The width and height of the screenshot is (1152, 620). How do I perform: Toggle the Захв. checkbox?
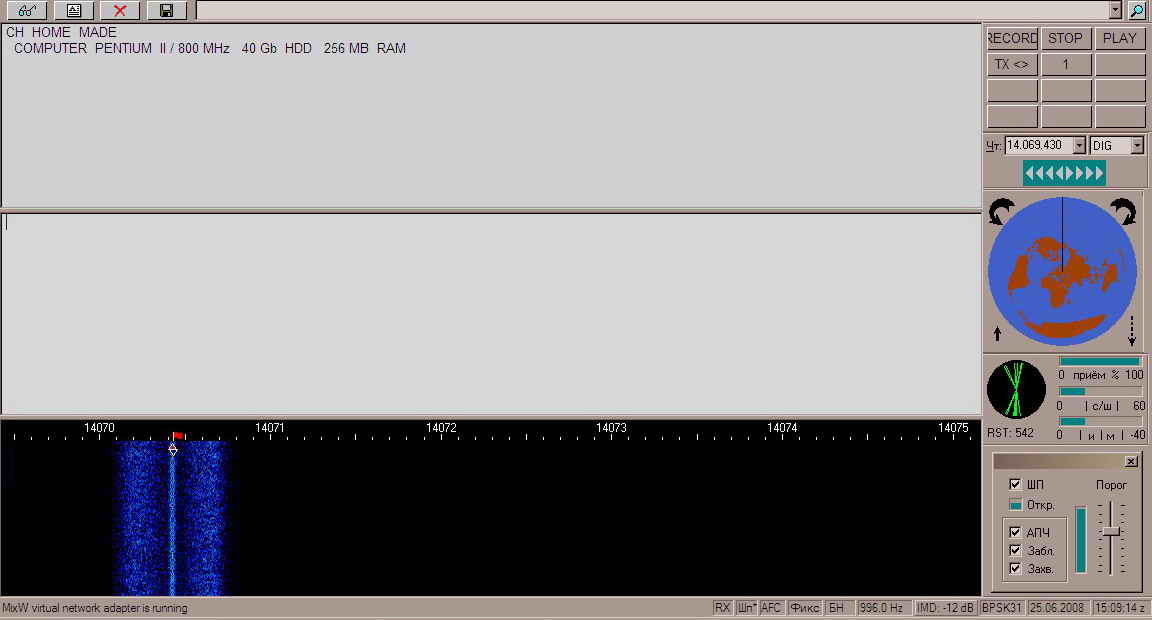pos(1015,569)
